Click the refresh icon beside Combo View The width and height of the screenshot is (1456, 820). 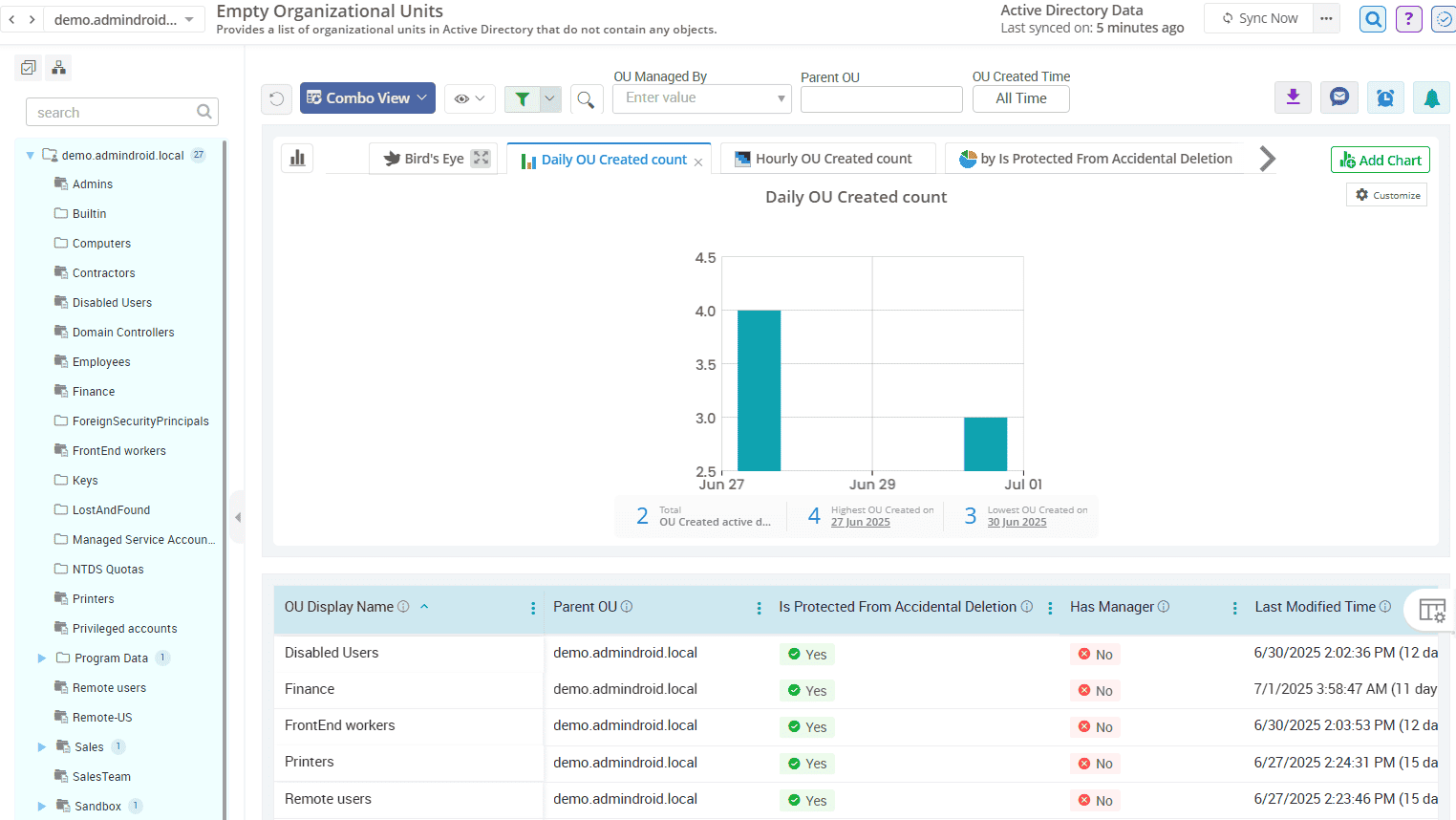pyautogui.click(x=277, y=98)
